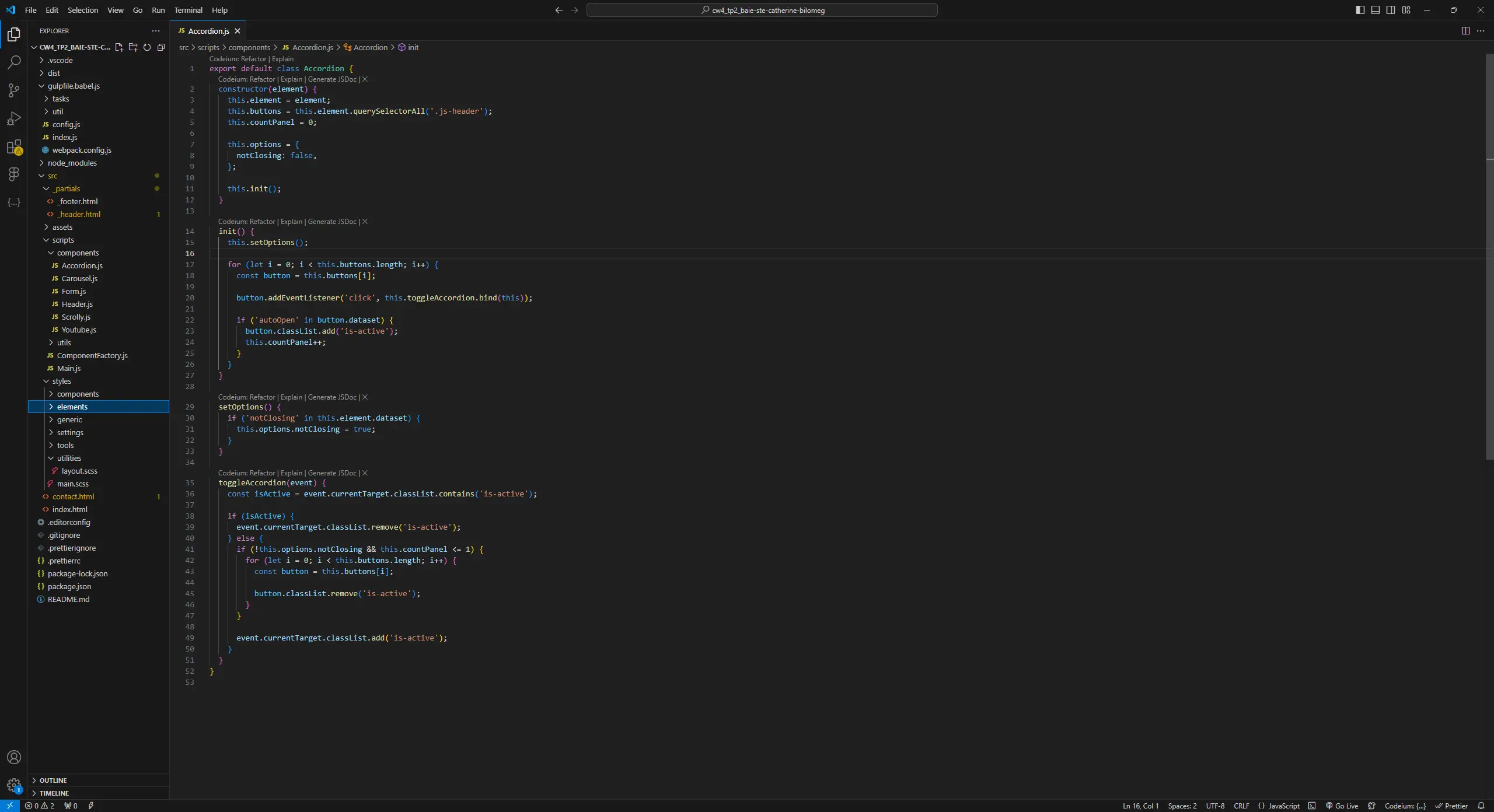
Task: Open the Accounts icon in activity bar
Action: [13, 757]
